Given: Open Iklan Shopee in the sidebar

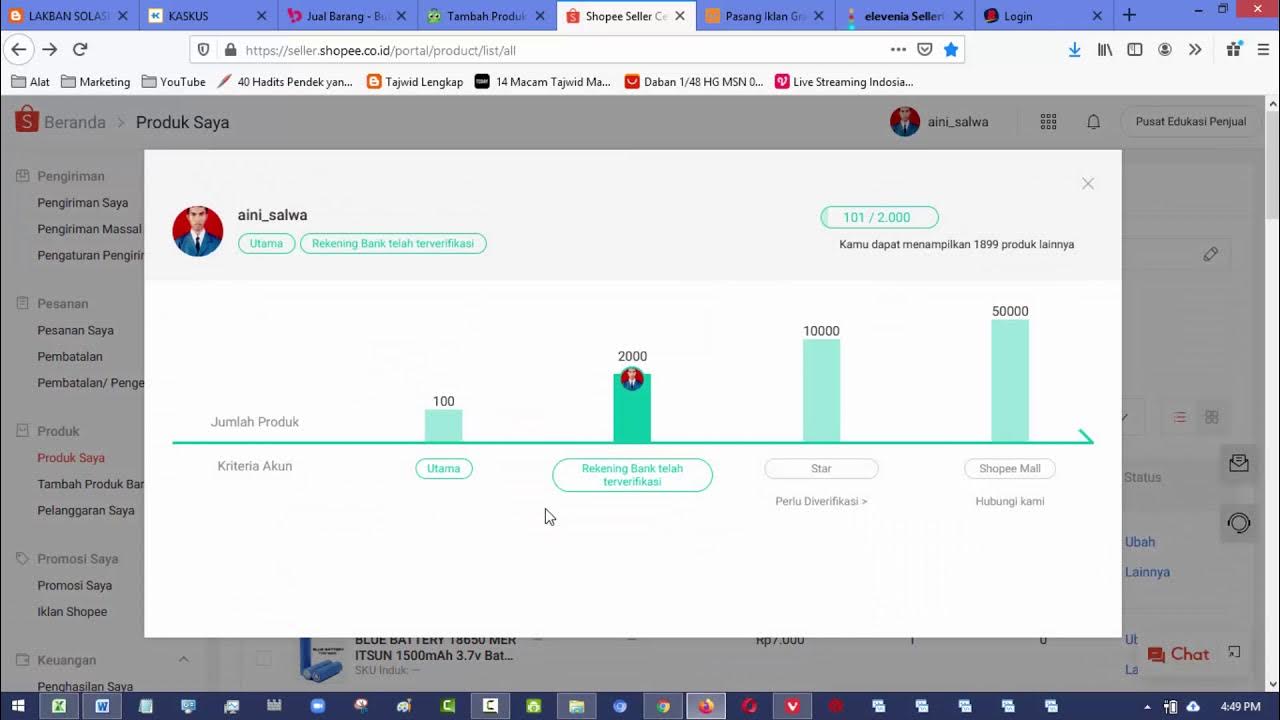Looking at the screenshot, I should 72,611.
